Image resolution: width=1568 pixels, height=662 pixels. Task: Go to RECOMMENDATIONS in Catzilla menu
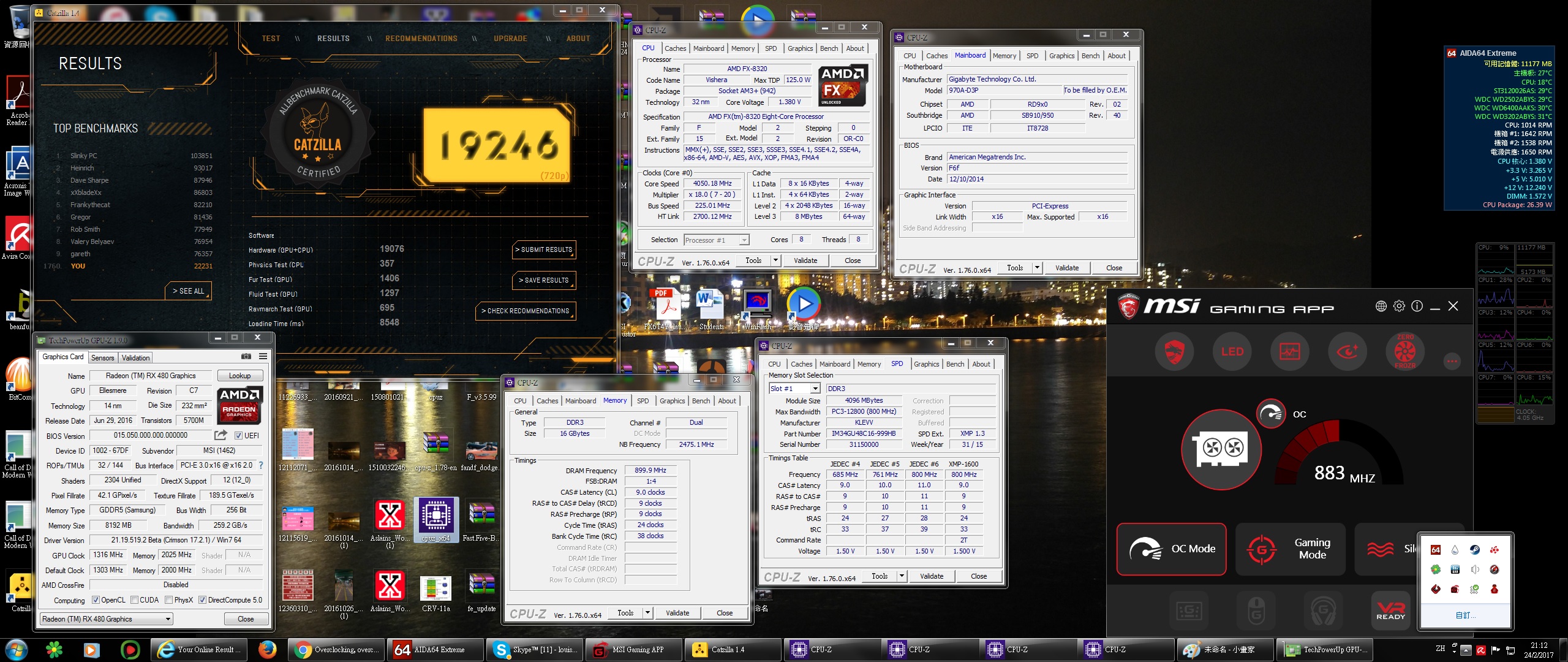pyautogui.click(x=421, y=39)
